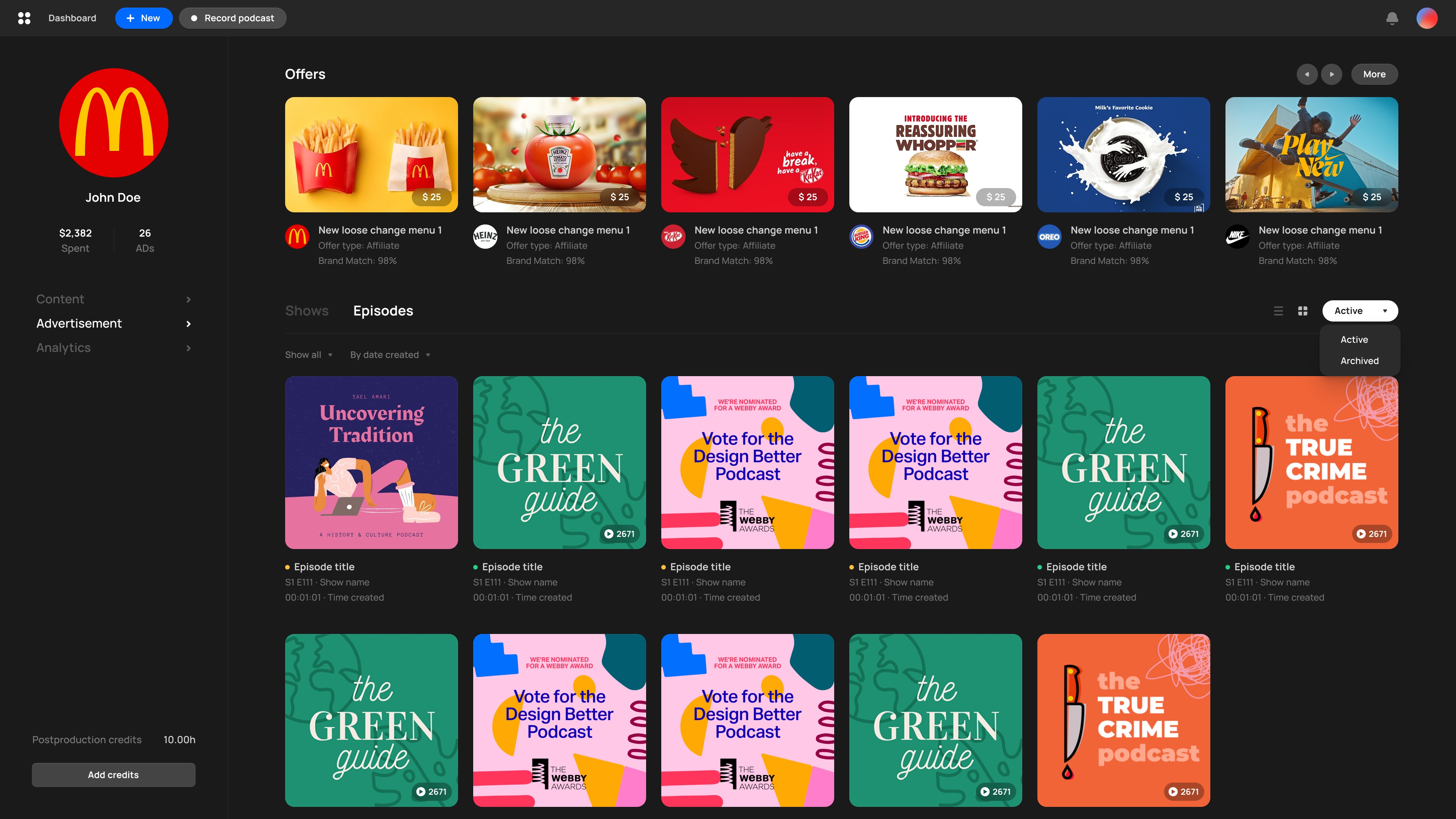This screenshot has width=1456, height=819.
Task: Open the four-dot app grid menu
Action: 24,18
